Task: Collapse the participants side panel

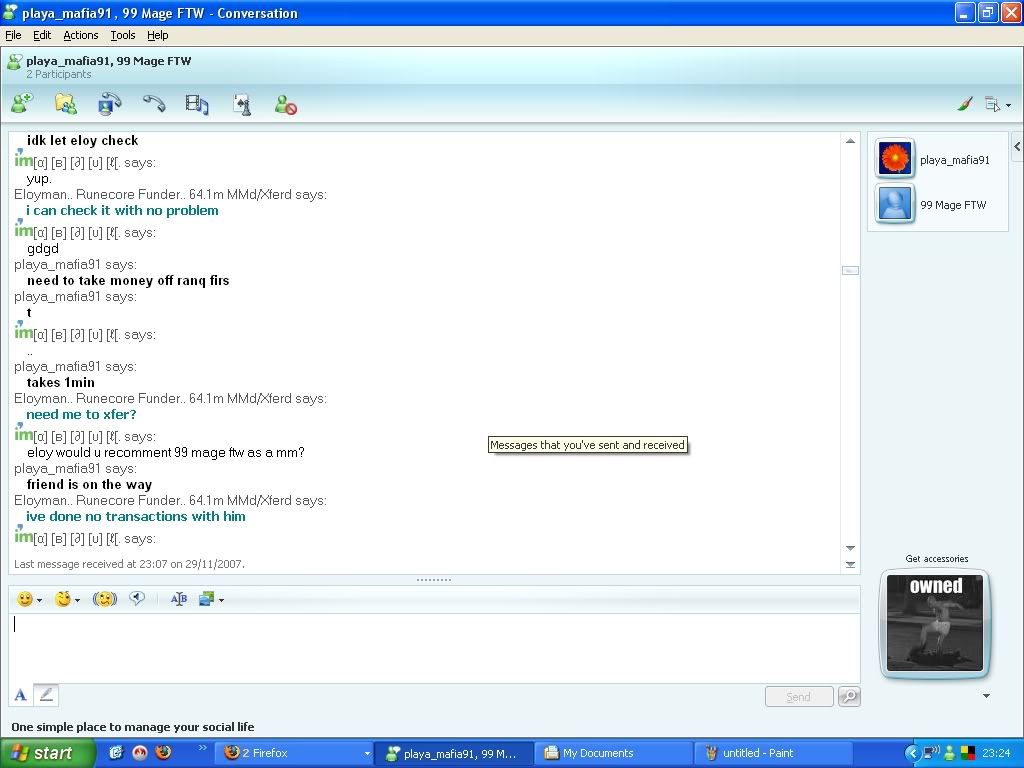Action: pyautogui.click(x=1017, y=147)
